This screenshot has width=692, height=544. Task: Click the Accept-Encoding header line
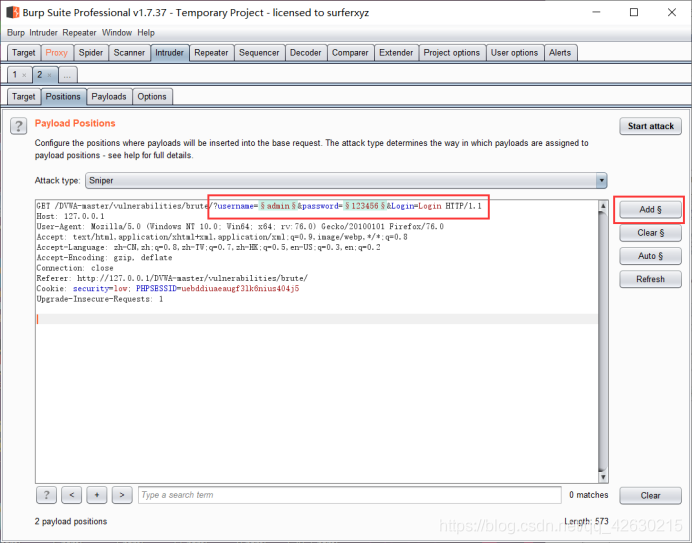pos(104,258)
